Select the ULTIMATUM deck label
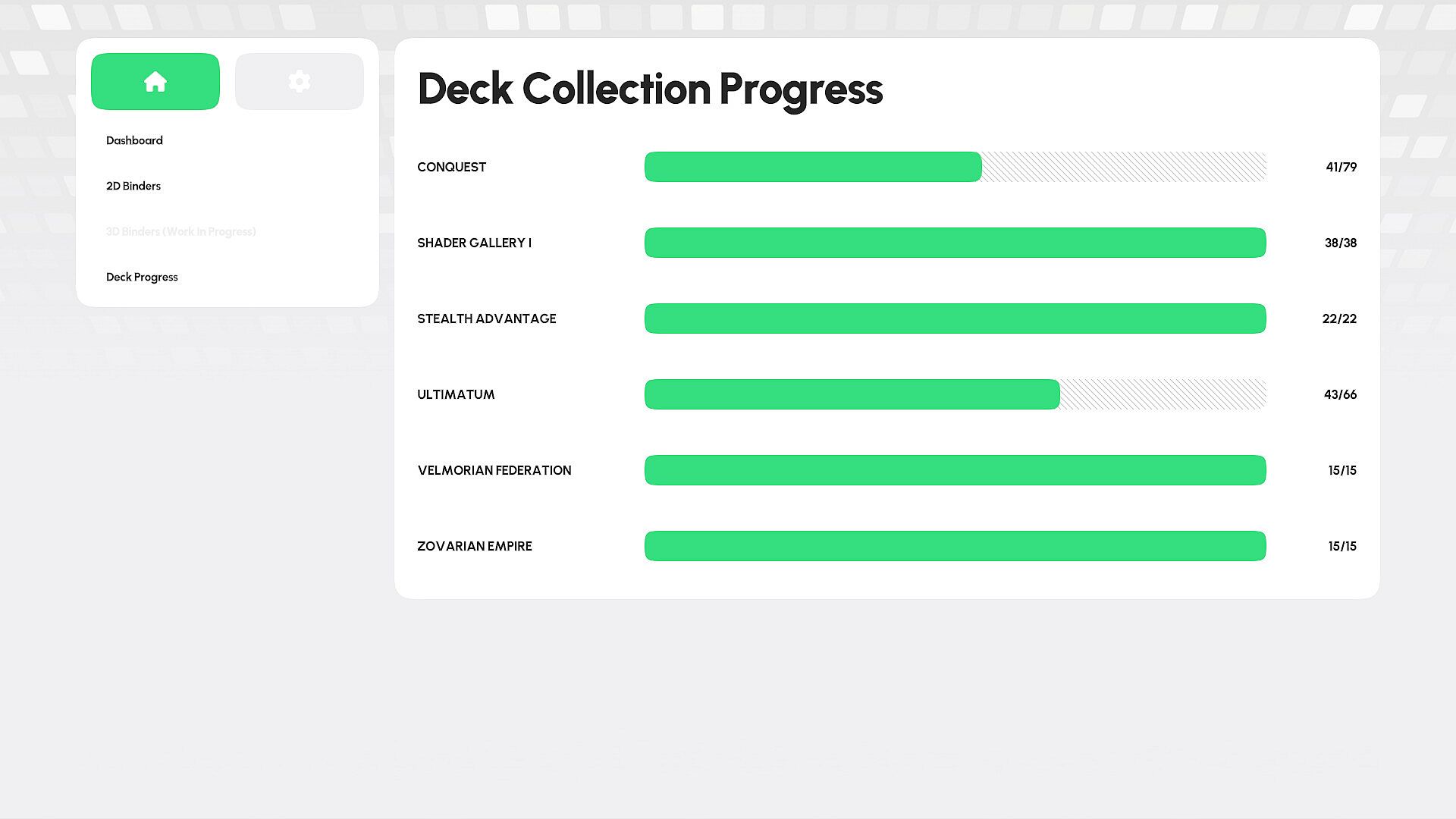 [456, 394]
